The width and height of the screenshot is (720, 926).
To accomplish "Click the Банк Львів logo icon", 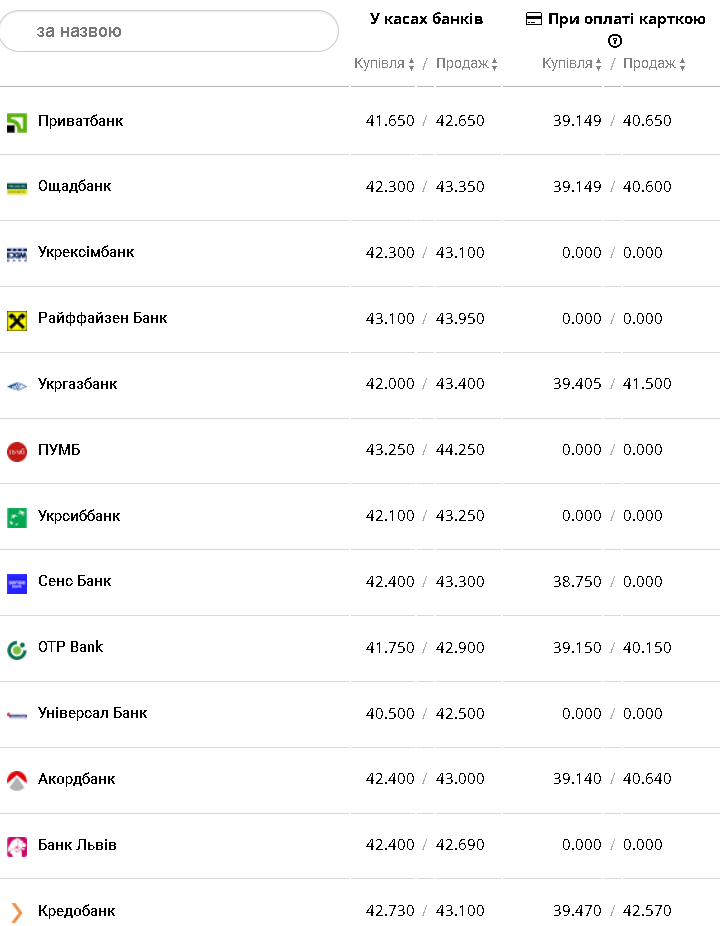I will [17, 846].
